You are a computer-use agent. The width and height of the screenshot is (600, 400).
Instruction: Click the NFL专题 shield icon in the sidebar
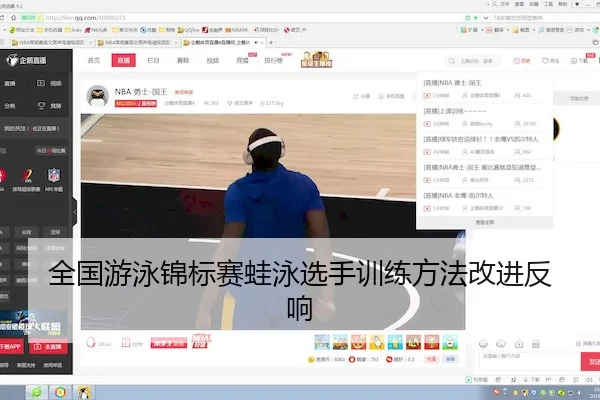(x=54, y=175)
